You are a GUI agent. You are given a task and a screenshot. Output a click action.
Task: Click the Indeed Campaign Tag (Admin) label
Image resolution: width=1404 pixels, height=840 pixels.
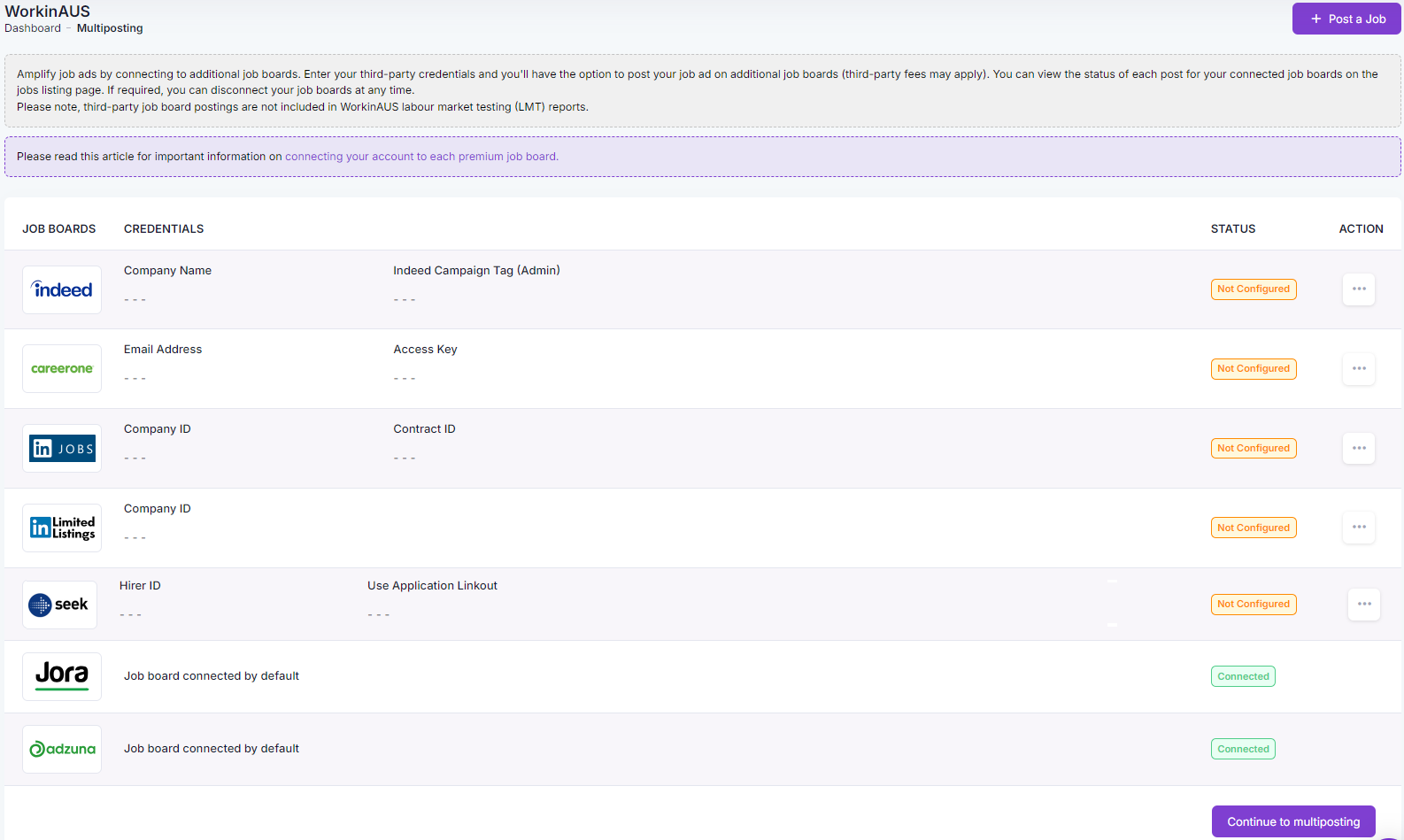tap(476, 271)
